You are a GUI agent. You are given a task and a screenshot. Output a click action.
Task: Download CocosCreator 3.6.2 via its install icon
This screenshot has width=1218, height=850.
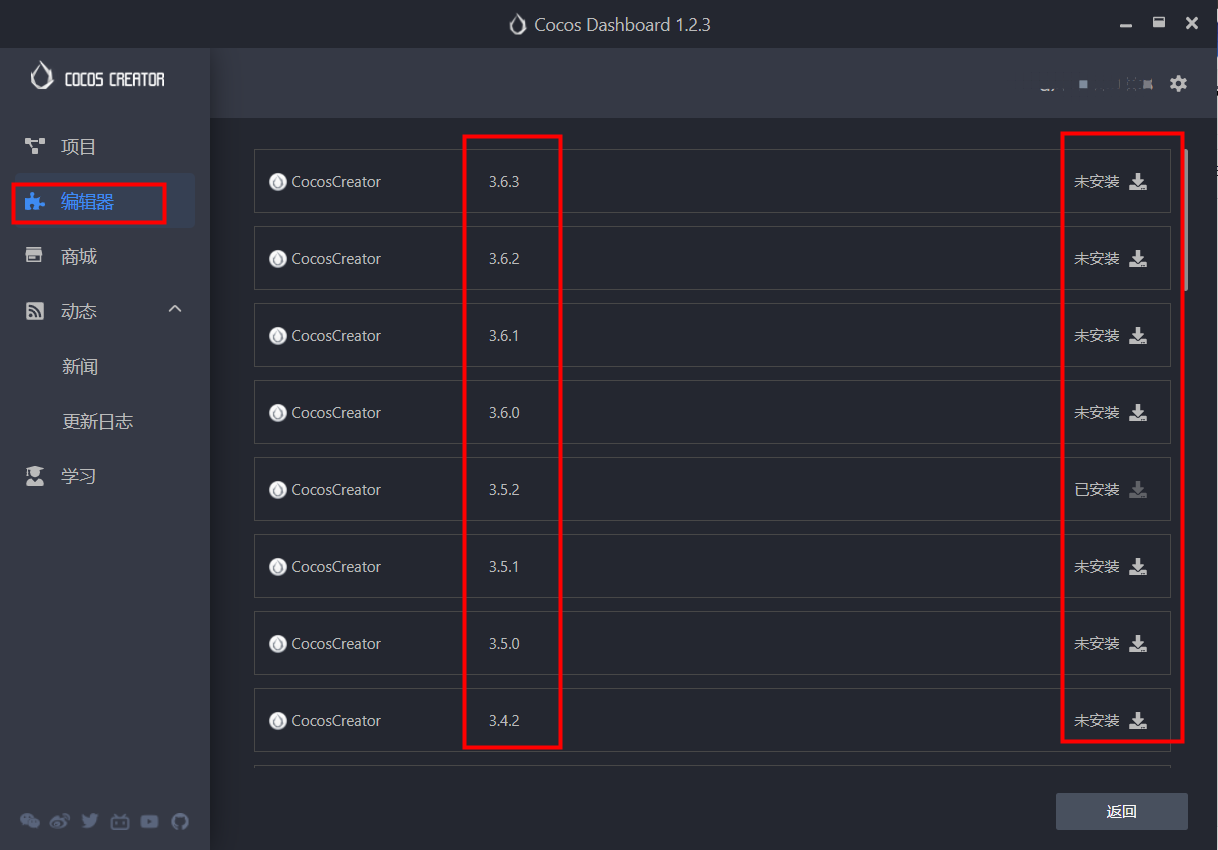(x=1138, y=259)
